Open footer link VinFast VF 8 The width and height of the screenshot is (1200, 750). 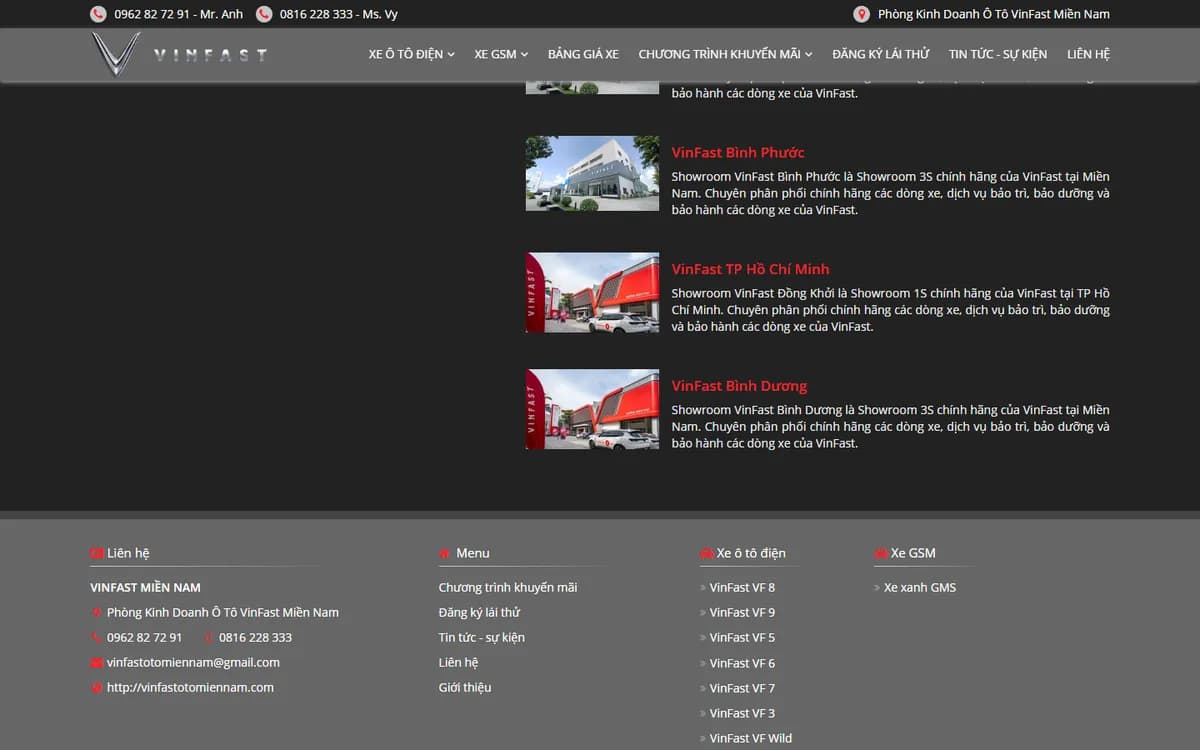(x=742, y=587)
